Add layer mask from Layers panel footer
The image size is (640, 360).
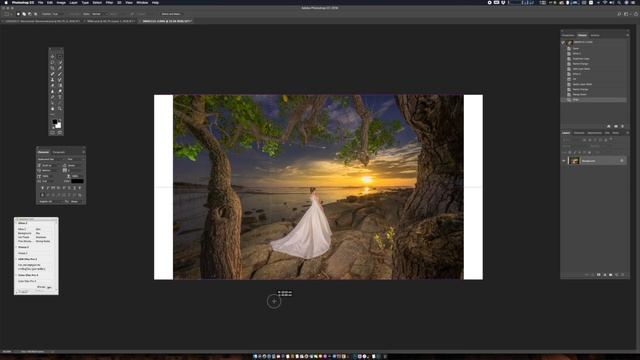pyautogui.click(x=599, y=275)
